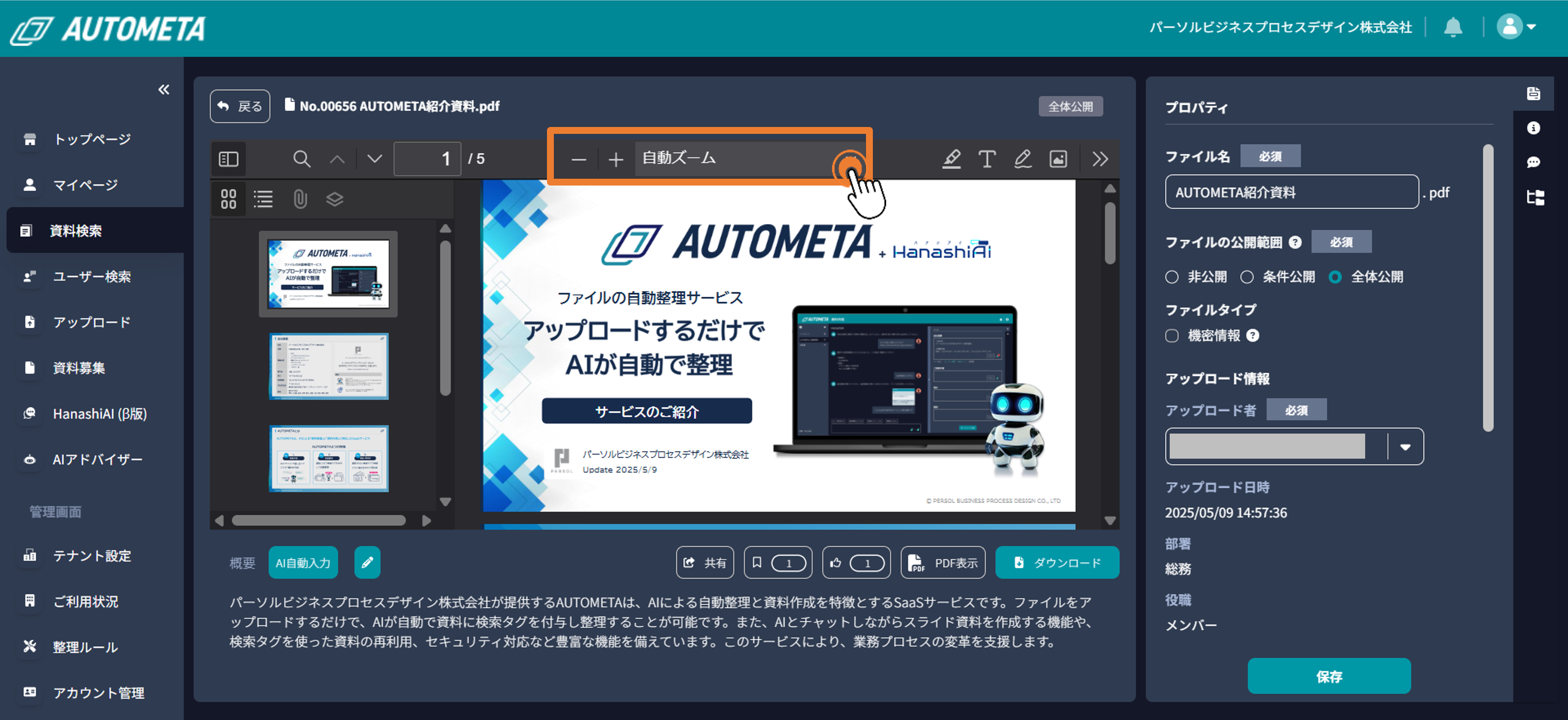This screenshot has width=1568, height=720.
Task: Go to アップロード in the sidebar menu
Action: 91,322
